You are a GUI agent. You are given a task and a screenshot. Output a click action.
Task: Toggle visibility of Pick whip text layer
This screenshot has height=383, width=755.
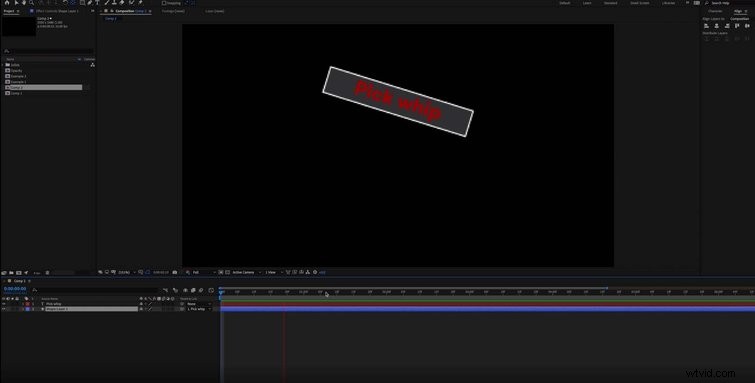pyautogui.click(x=4, y=304)
